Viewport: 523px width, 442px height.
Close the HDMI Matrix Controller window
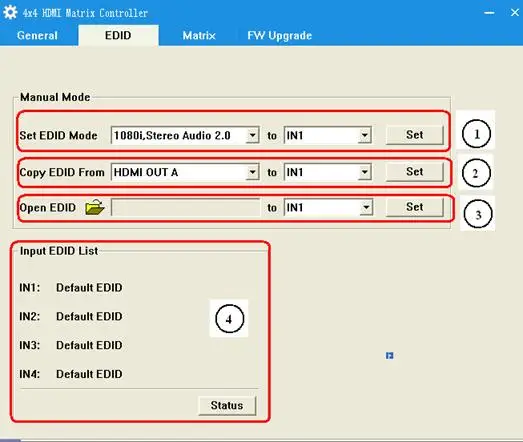(x=515, y=13)
